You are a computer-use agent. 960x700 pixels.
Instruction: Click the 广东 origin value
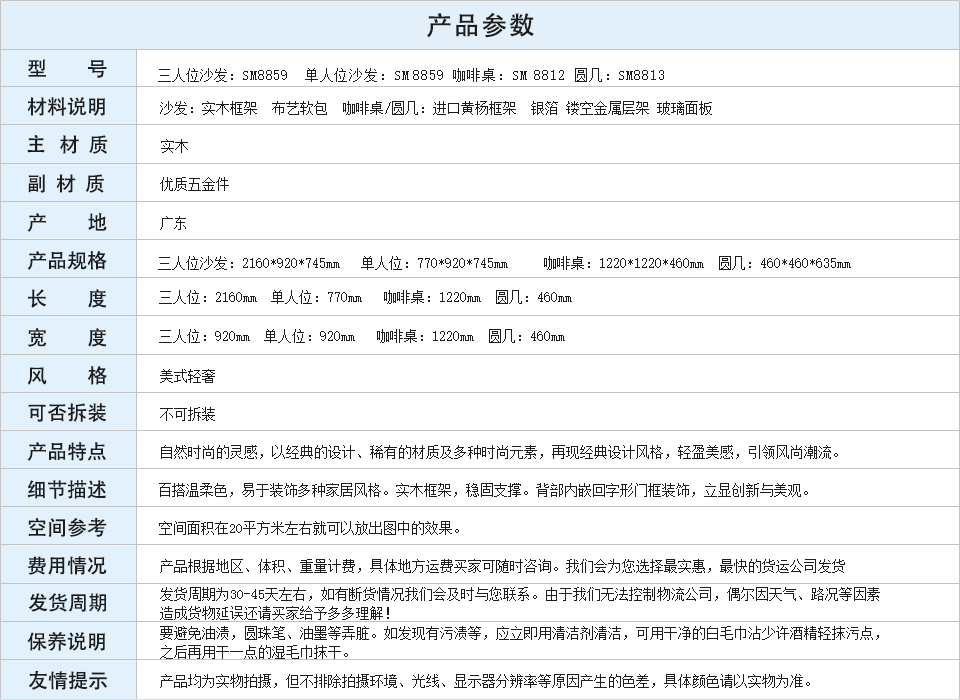pyautogui.click(x=173, y=223)
